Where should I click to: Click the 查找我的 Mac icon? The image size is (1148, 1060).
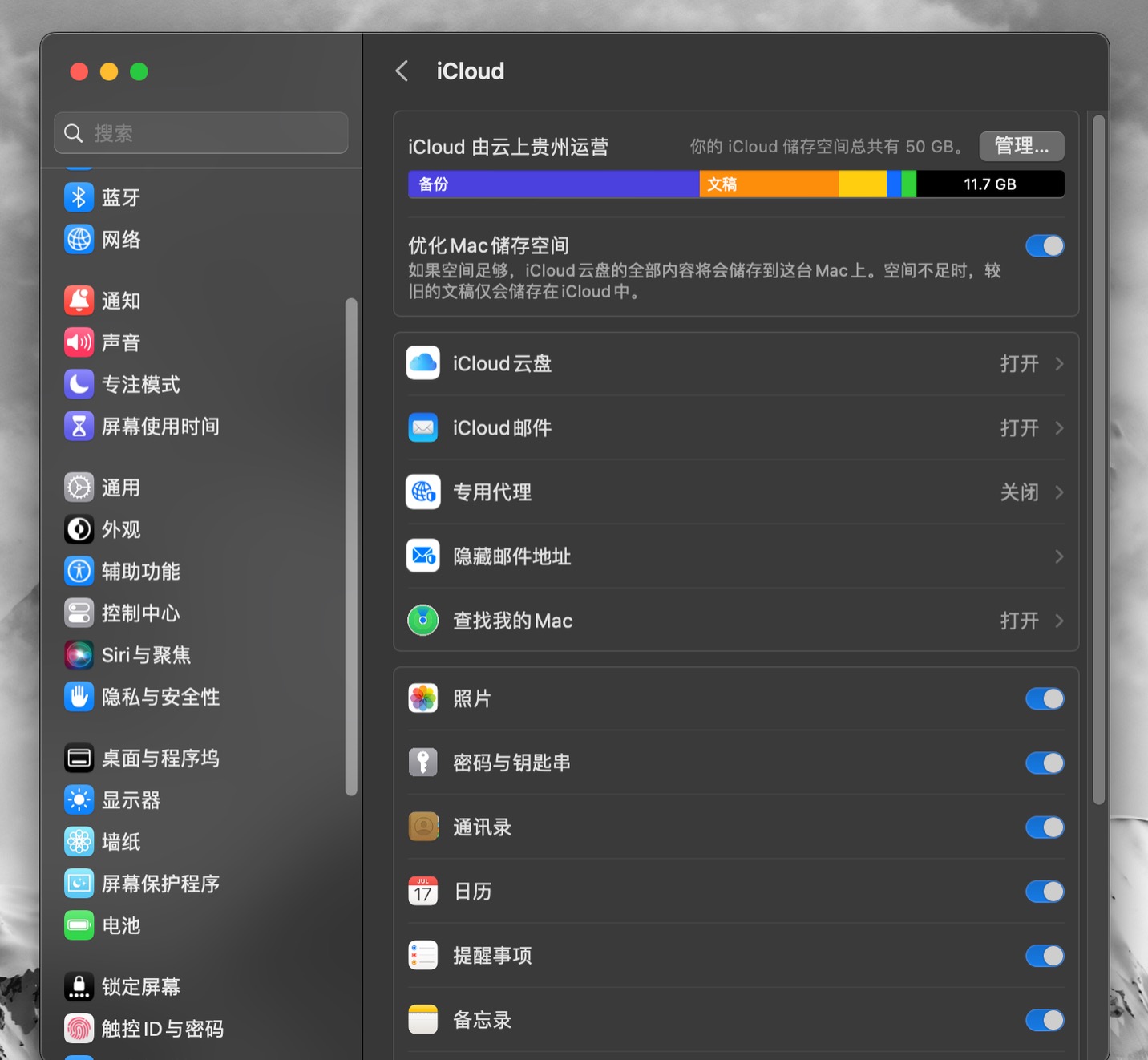click(422, 620)
